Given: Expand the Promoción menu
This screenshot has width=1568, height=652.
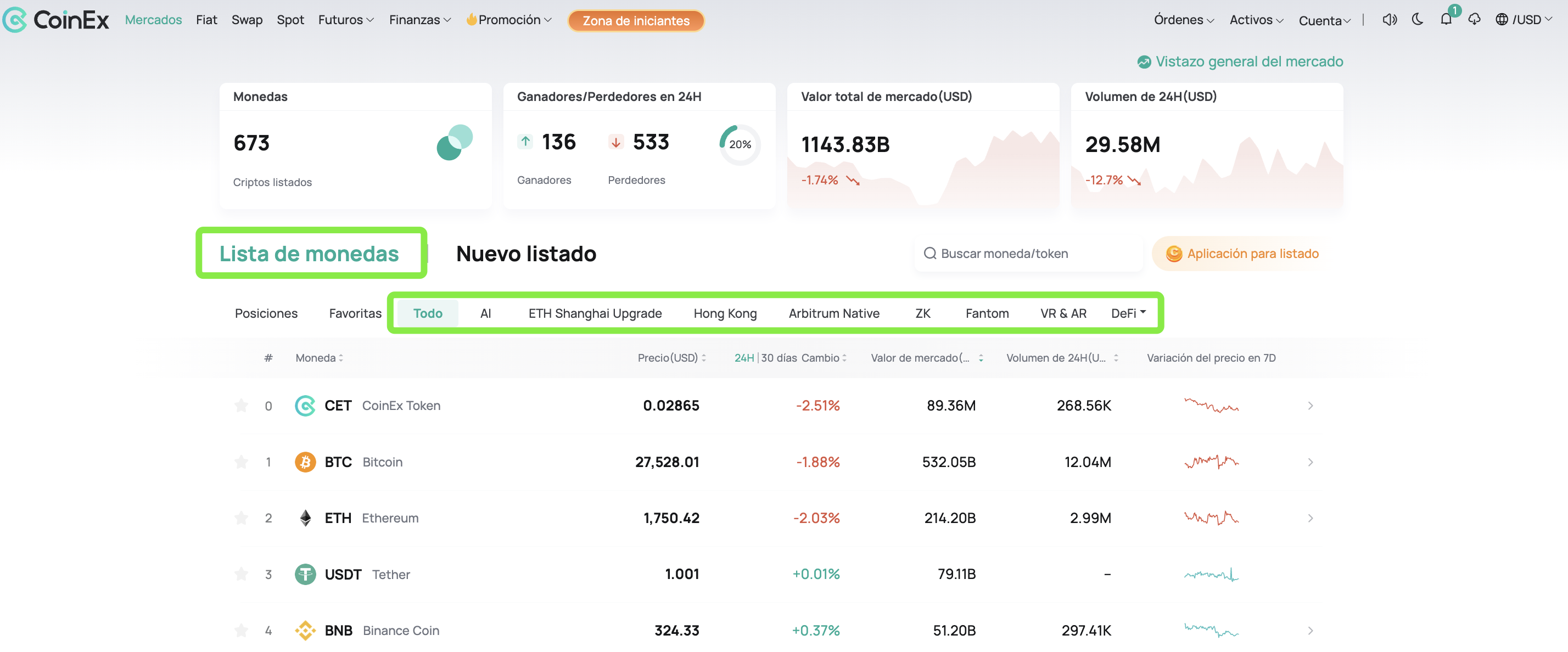Looking at the screenshot, I should point(509,19).
